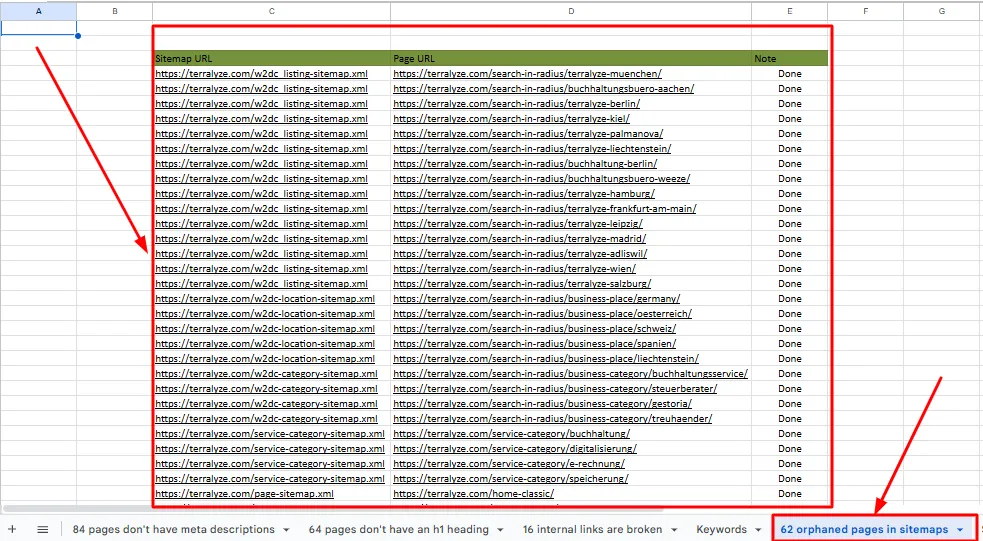
Task: Open the business-place/oesterreich page link
Action: [x=542, y=314]
